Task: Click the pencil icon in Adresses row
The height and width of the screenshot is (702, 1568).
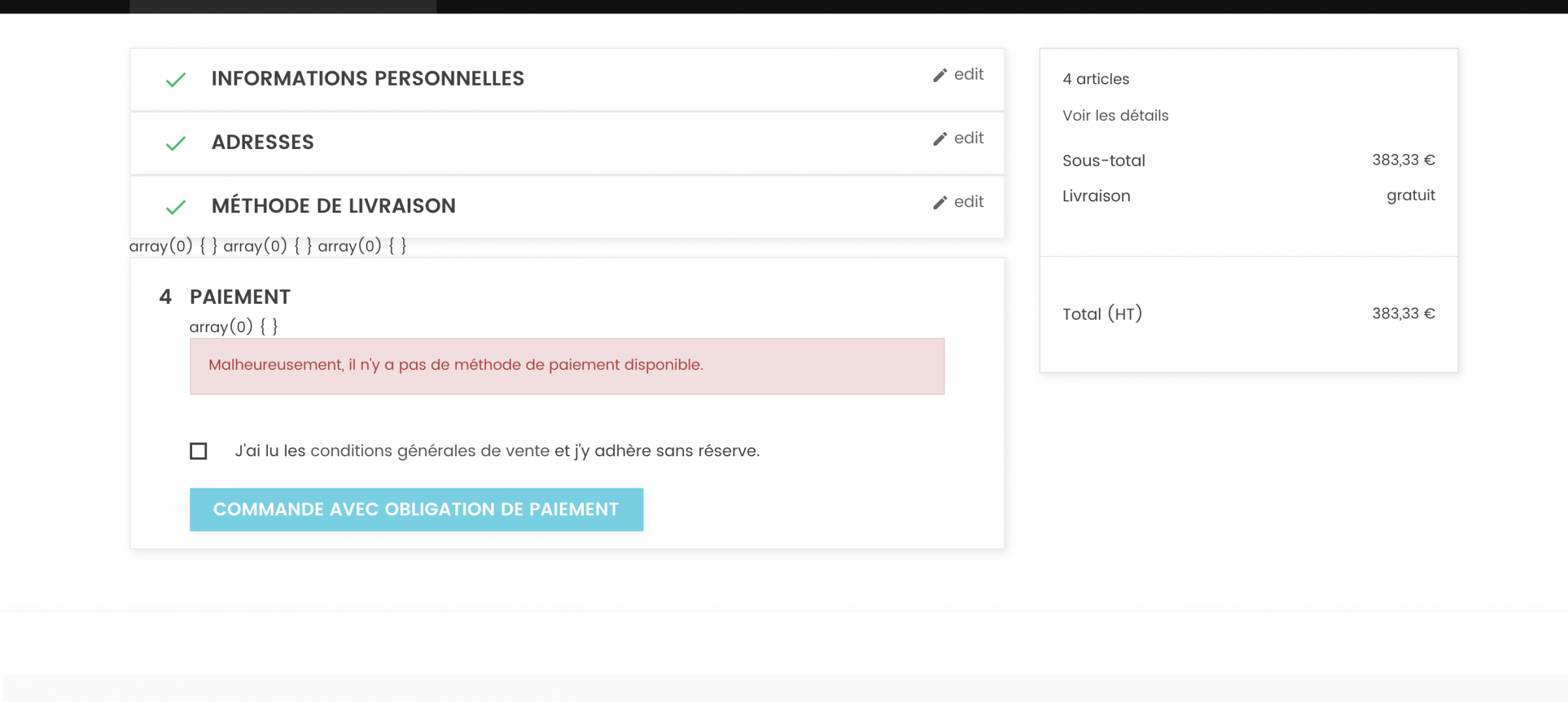Action: (939, 139)
